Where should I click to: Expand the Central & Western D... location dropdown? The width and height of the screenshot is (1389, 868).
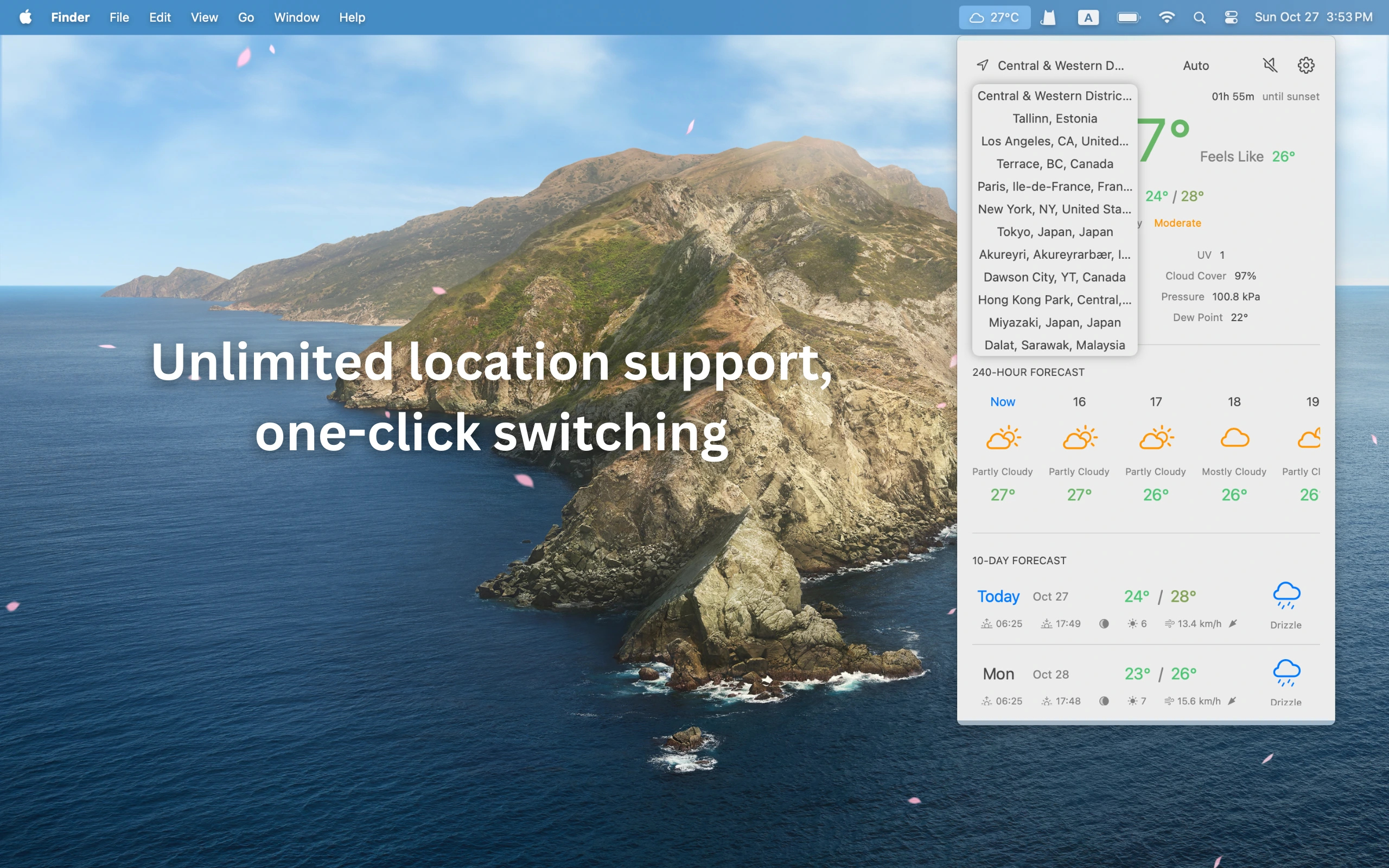(1060, 66)
